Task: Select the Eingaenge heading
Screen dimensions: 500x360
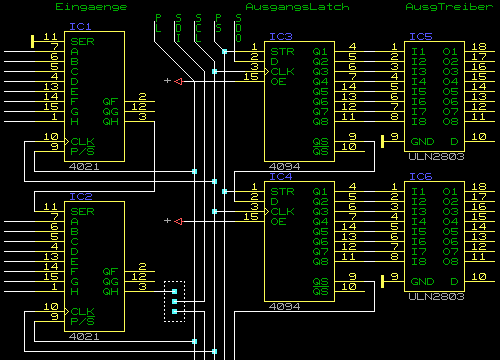Action: click(91, 7)
